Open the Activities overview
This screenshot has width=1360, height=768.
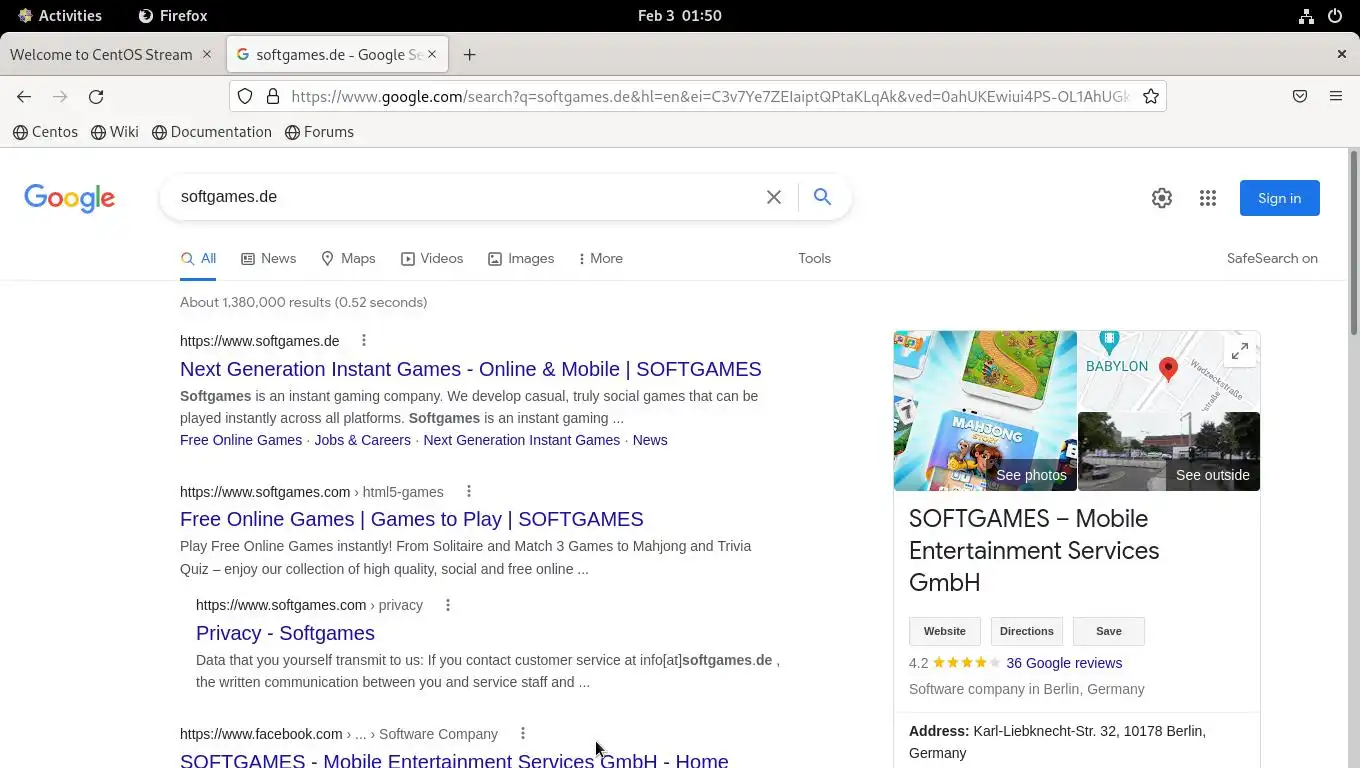click(60, 16)
